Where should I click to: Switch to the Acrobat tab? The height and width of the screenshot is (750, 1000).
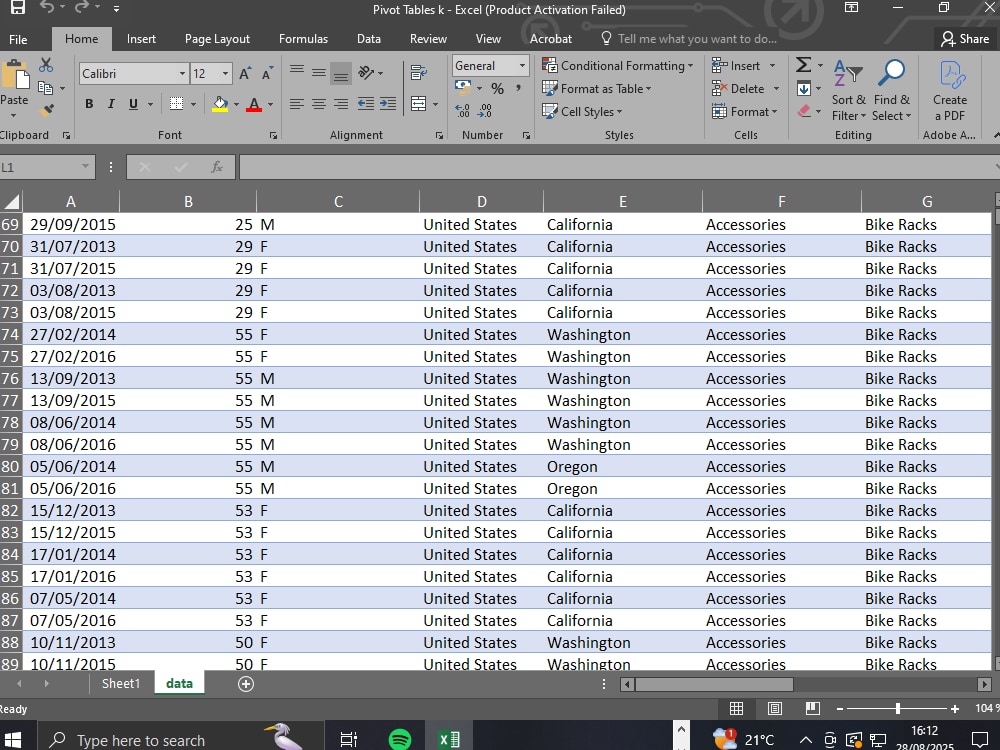551,39
